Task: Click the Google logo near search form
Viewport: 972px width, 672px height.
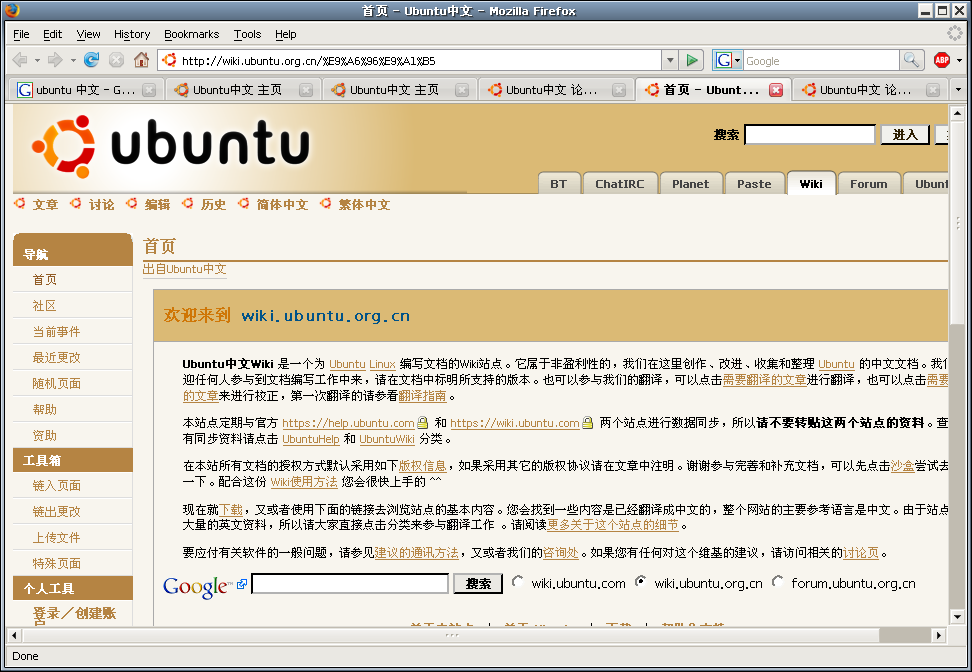Action: pyautogui.click(x=197, y=586)
